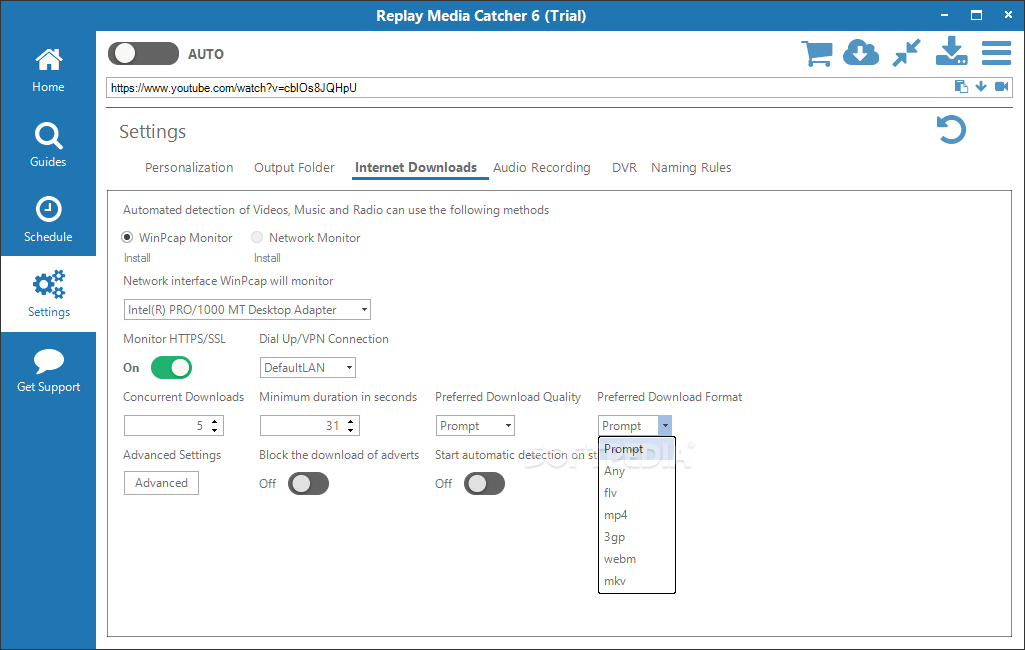Click the shopping cart purchase icon
This screenshot has width=1025, height=650.
tap(817, 53)
